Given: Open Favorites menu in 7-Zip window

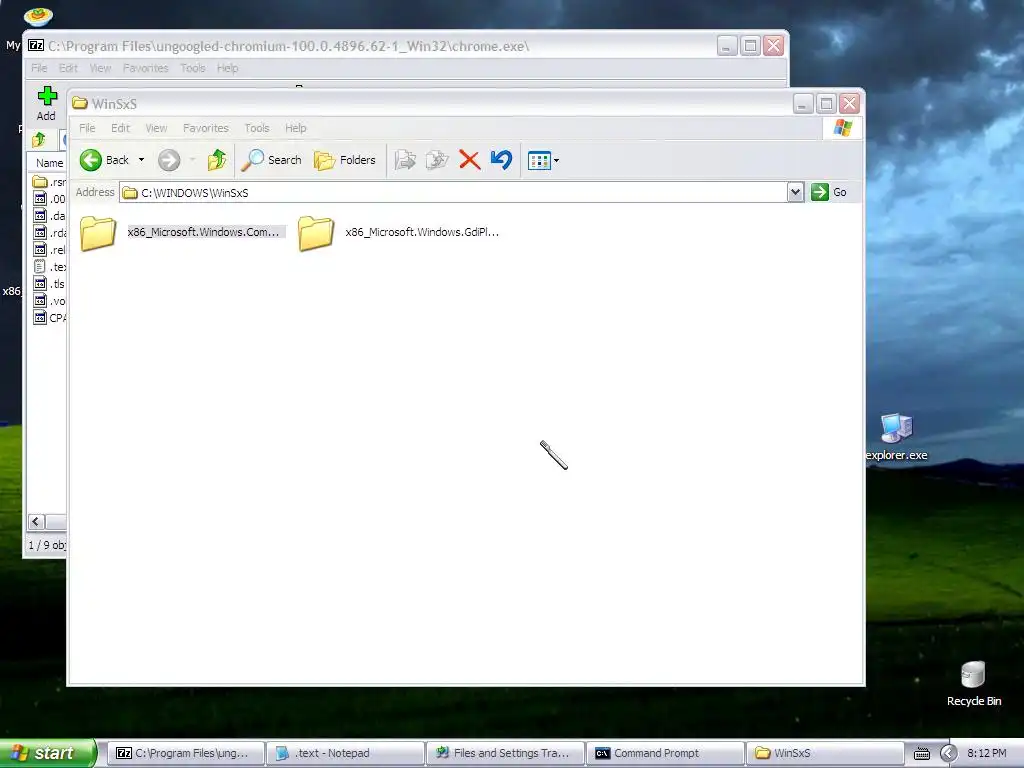Looking at the screenshot, I should click(x=146, y=68).
